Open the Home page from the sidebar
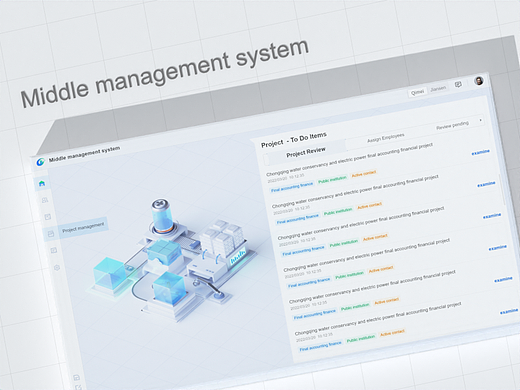The height and width of the screenshot is (390, 520). click(42, 183)
